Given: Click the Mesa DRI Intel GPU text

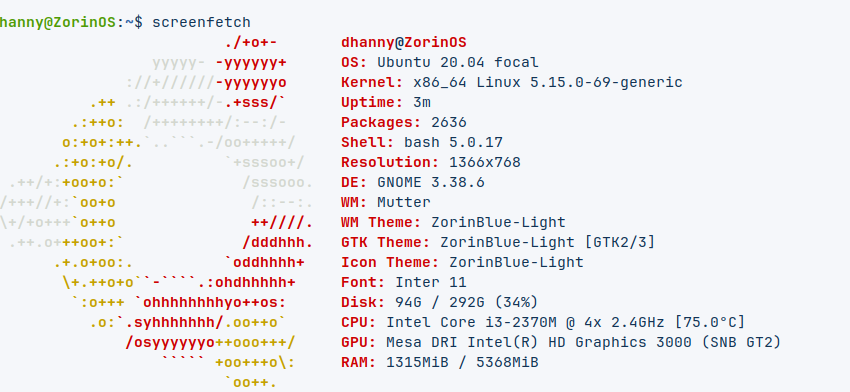Looking at the screenshot, I should pyautogui.click(x=583, y=343).
